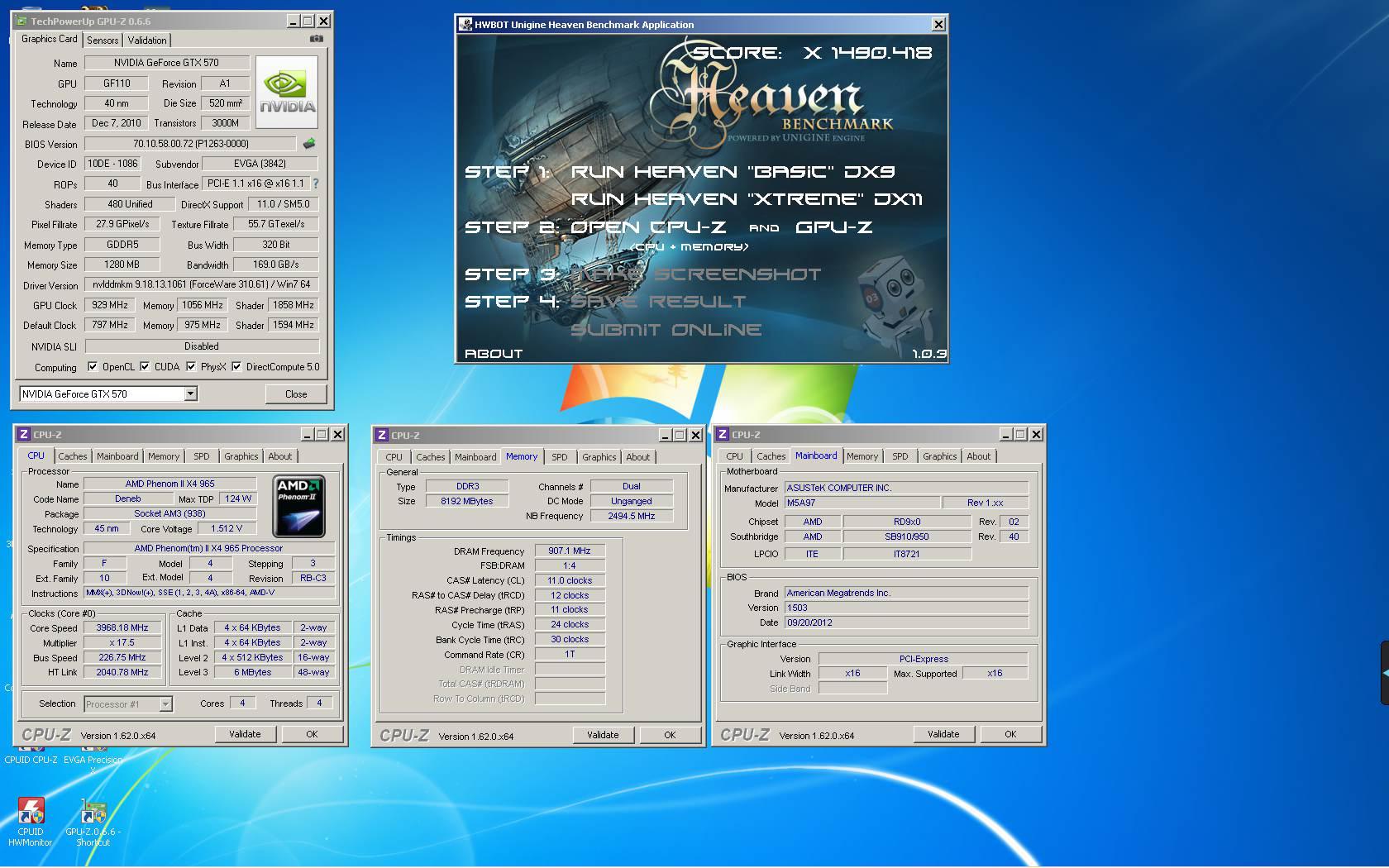Image resolution: width=1389 pixels, height=868 pixels.
Task: Click the BIOS Version field in GPU-Z
Action: point(190,144)
